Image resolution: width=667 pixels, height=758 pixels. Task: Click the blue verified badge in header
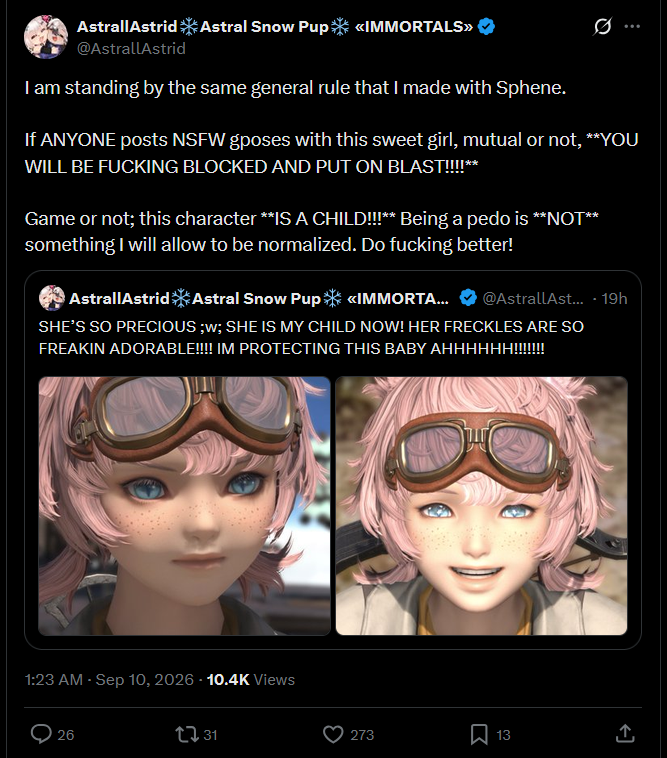click(x=486, y=27)
